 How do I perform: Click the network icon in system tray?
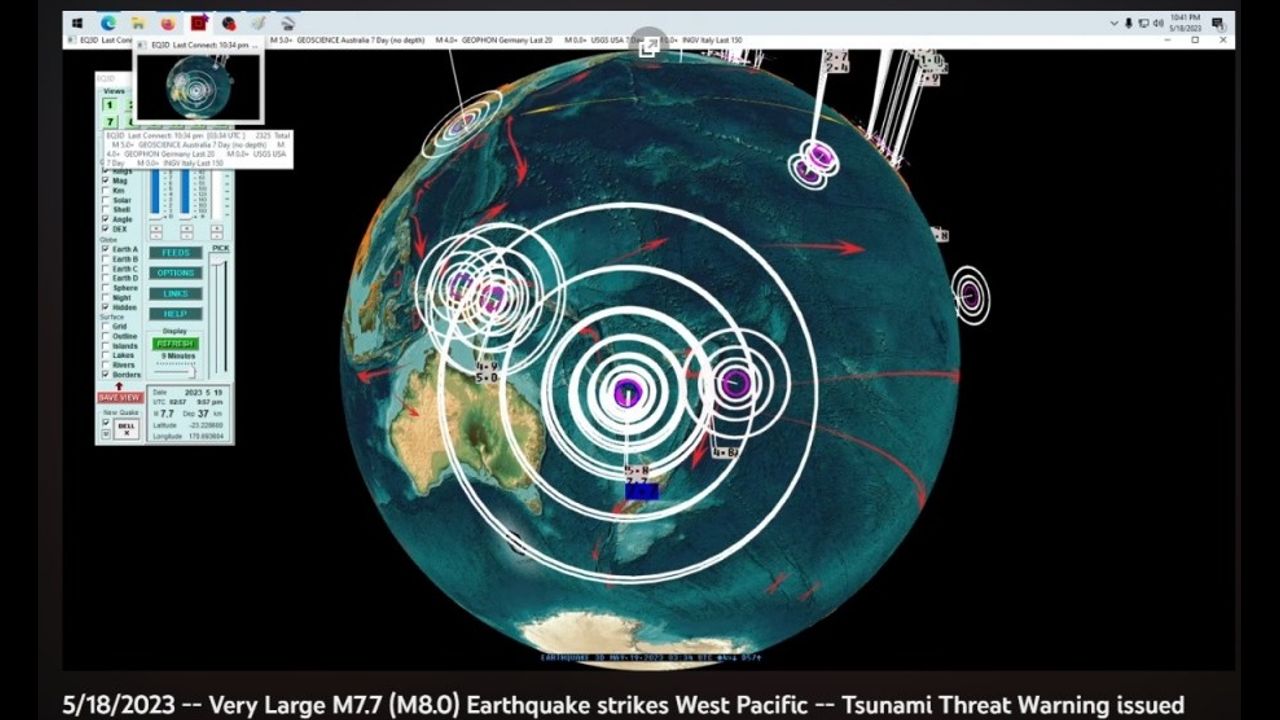click(1143, 23)
